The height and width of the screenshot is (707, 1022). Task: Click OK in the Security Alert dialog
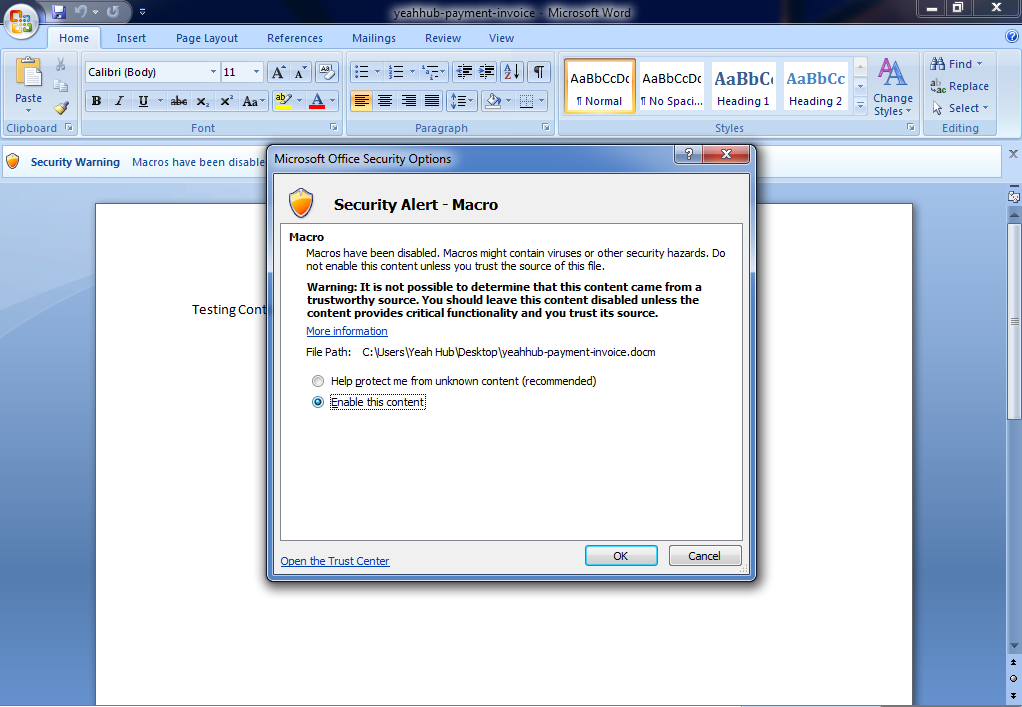[620, 556]
